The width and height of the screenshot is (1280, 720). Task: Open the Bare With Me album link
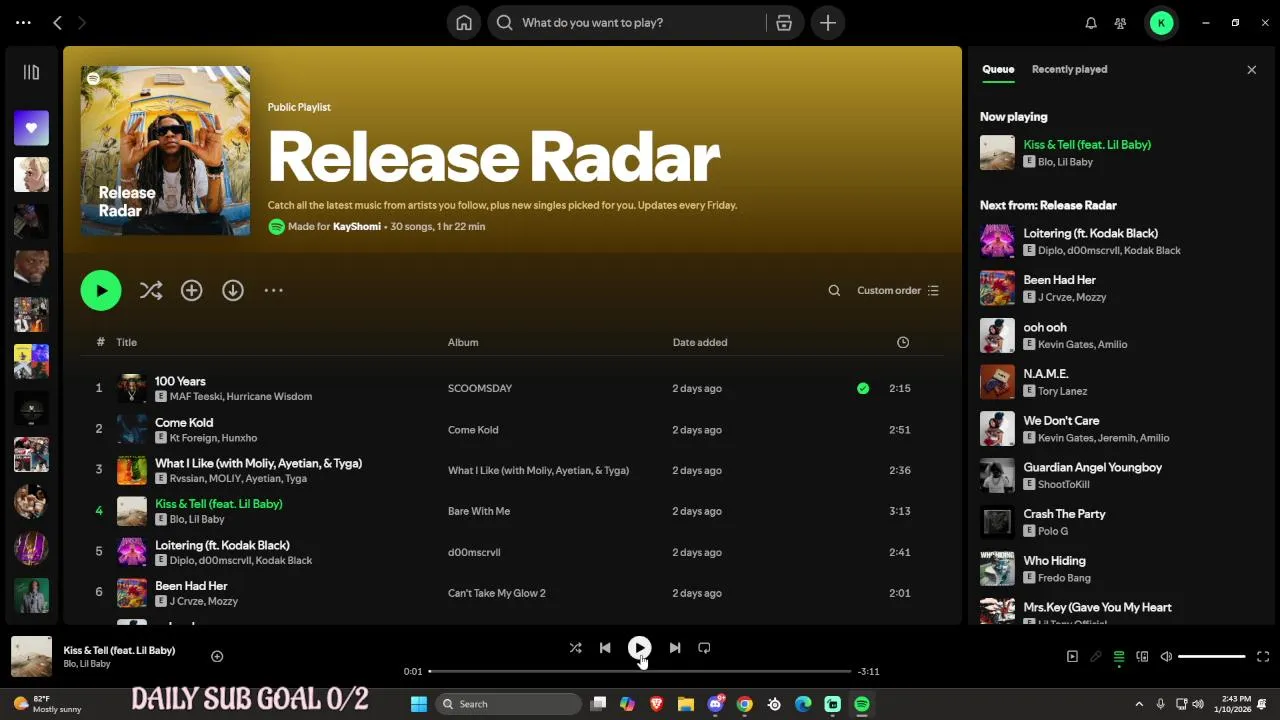pyautogui.click(x=479, y=511)
